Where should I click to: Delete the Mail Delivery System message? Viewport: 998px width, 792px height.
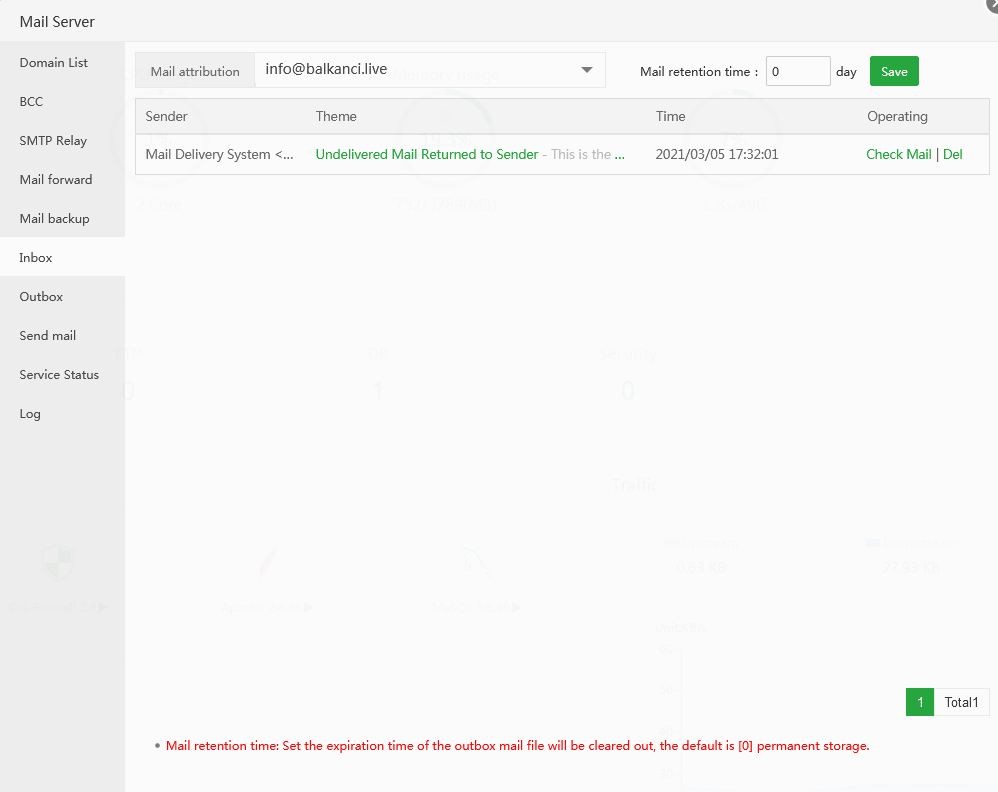[x=952, y=154]
